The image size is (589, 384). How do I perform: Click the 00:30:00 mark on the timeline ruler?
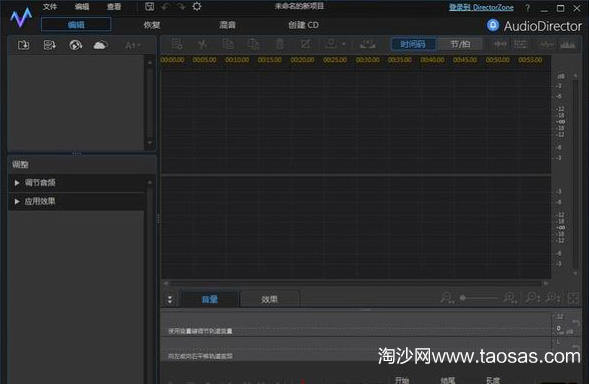click(367, 60)
